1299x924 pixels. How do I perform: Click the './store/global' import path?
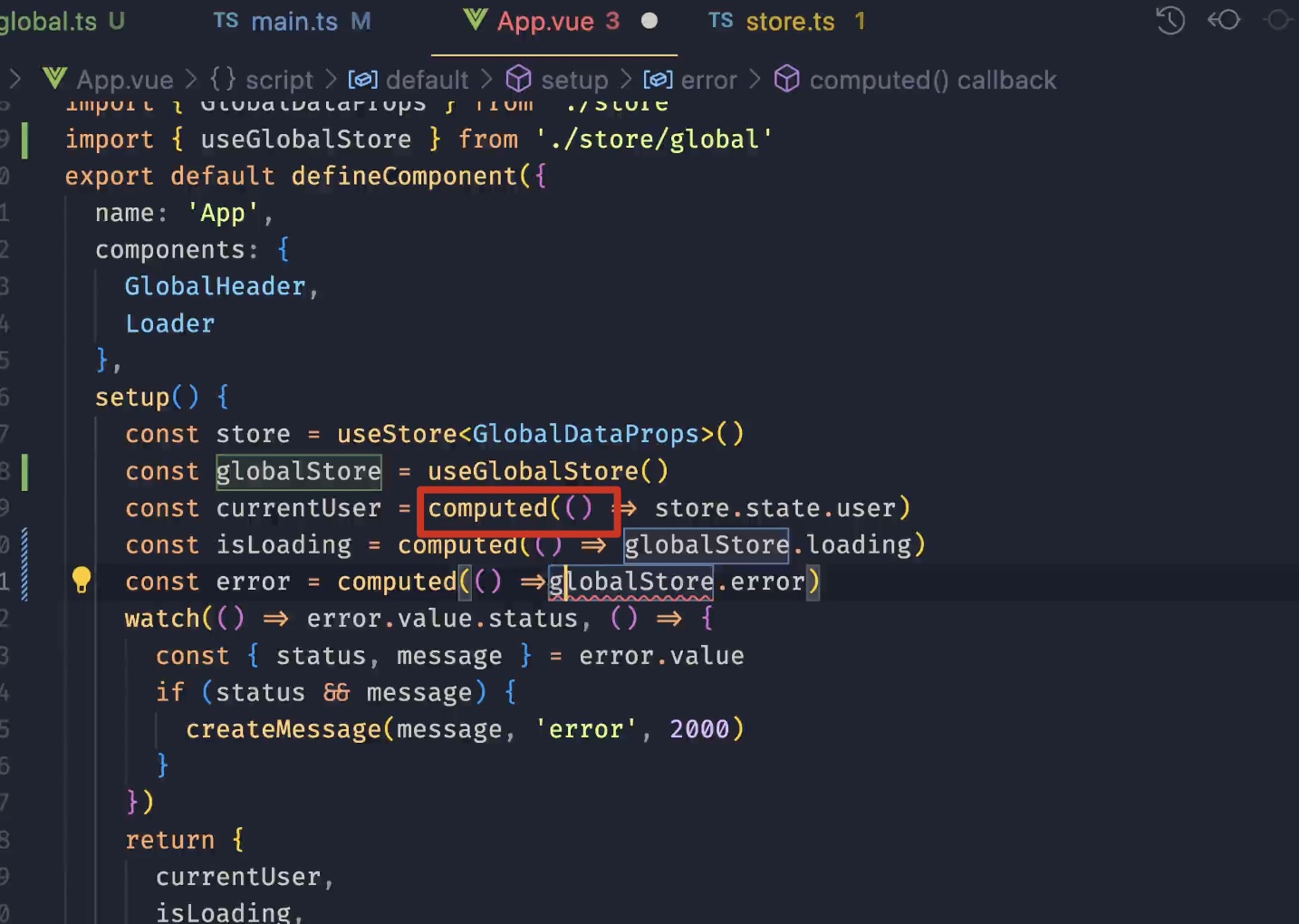[654, 139]
